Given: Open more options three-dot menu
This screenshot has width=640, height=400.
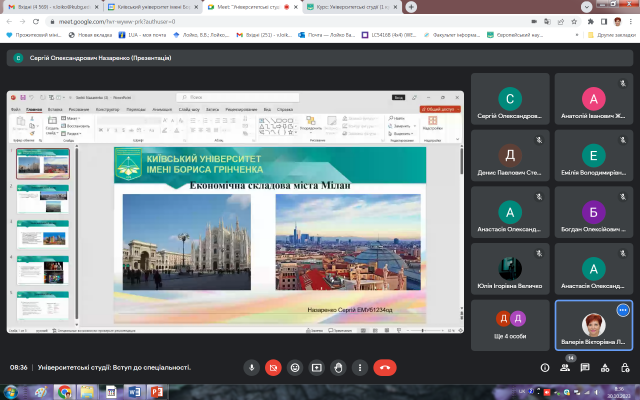Looking at the screenshot, I should (361, 367).
